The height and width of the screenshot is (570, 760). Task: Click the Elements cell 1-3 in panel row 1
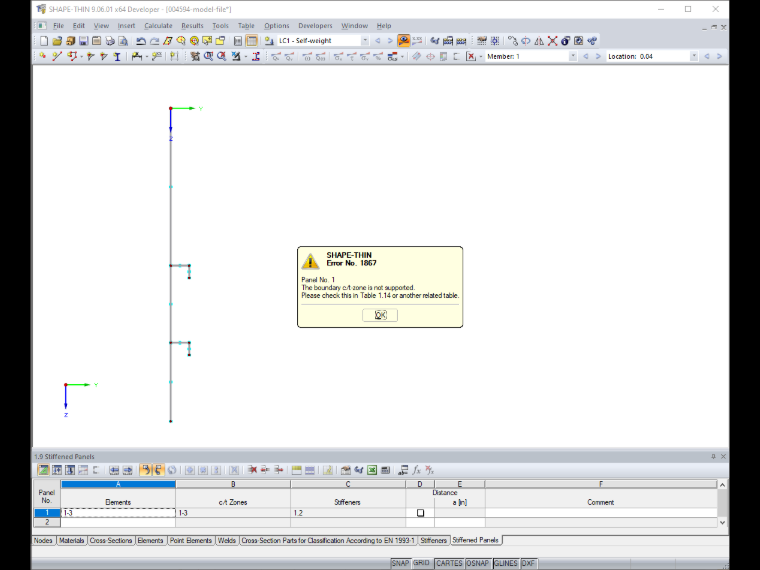(x=118, y=513)
